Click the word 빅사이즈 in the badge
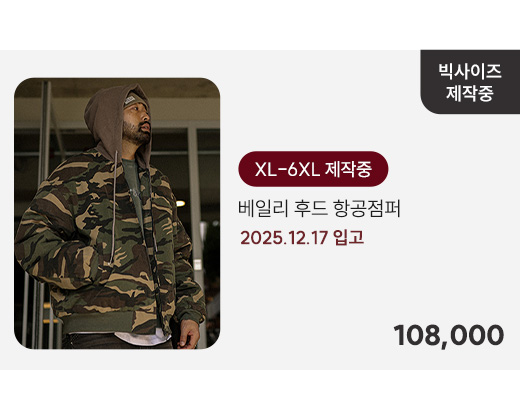This screenshot has width=520, height=420. (470, 71)
